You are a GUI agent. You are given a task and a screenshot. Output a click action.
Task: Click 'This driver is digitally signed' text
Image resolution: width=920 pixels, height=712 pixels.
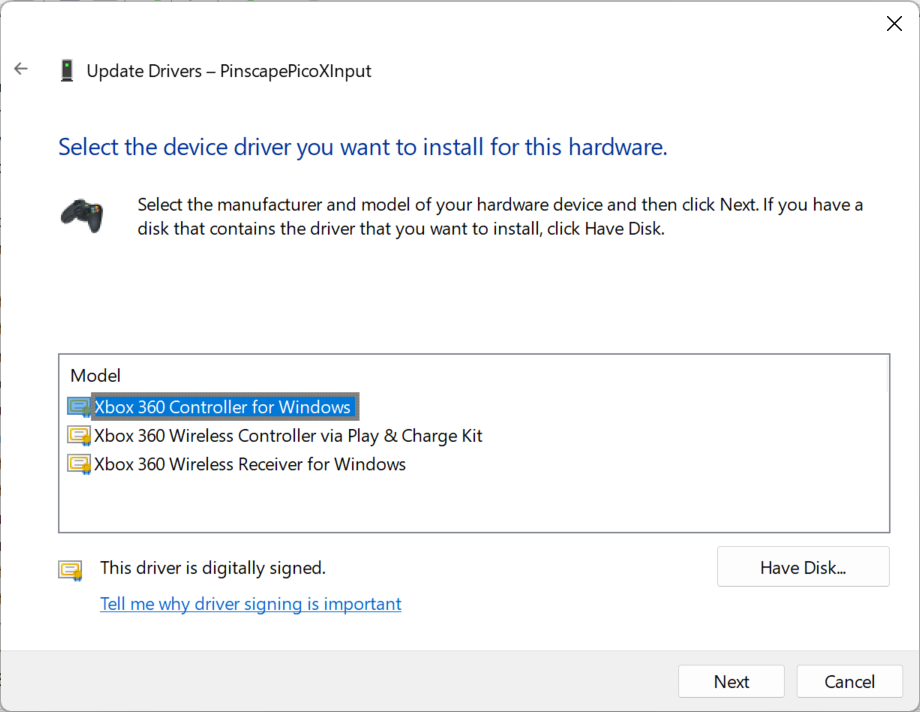point(213,568)
